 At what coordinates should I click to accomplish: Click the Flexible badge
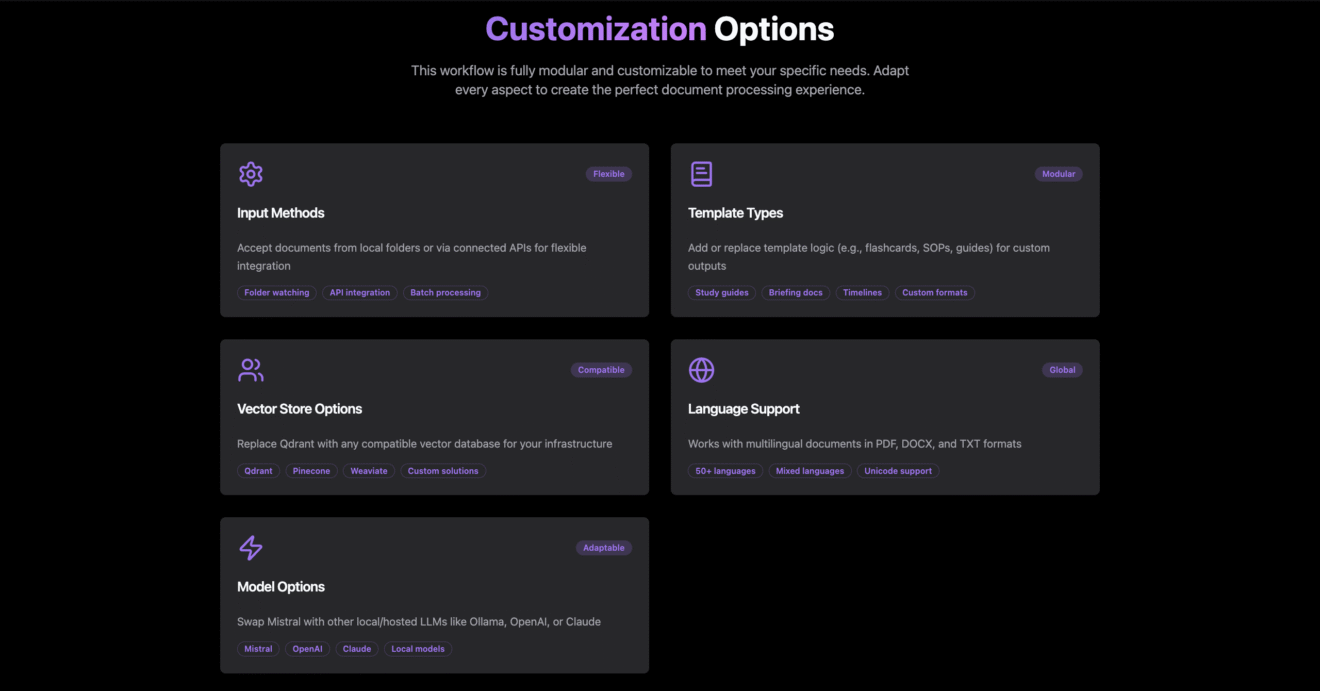click(609, 174)
